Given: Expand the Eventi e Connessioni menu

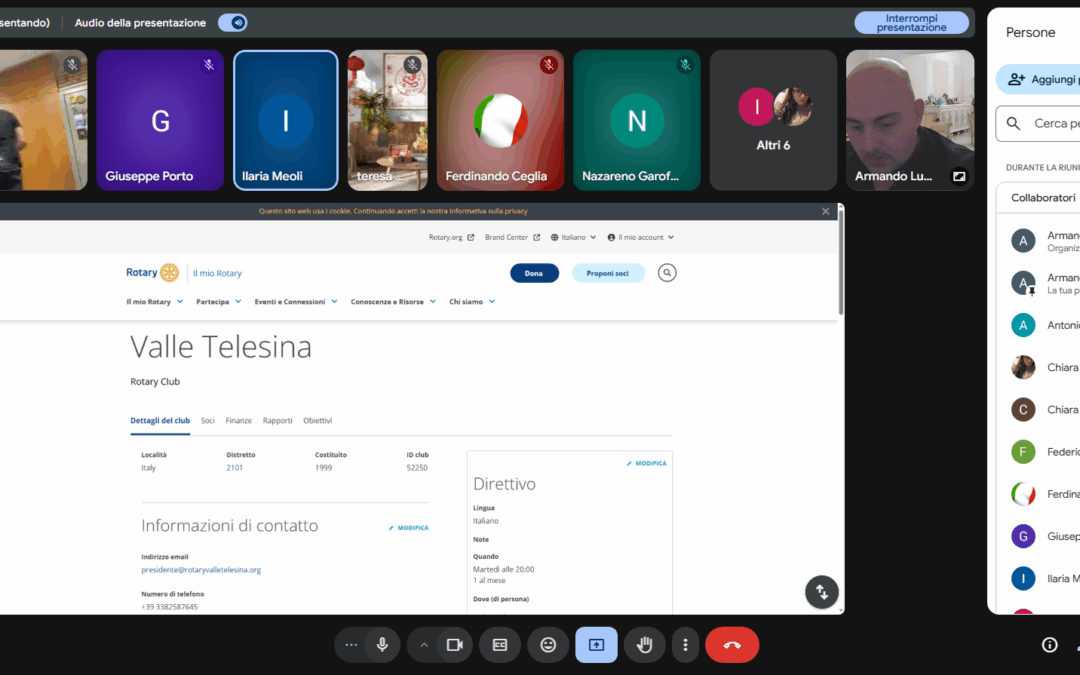Looking at the screenshot, I should coord(295,302).
